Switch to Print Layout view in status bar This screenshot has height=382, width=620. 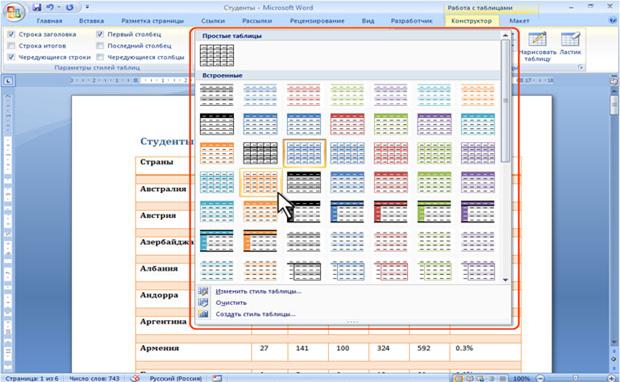457,378
